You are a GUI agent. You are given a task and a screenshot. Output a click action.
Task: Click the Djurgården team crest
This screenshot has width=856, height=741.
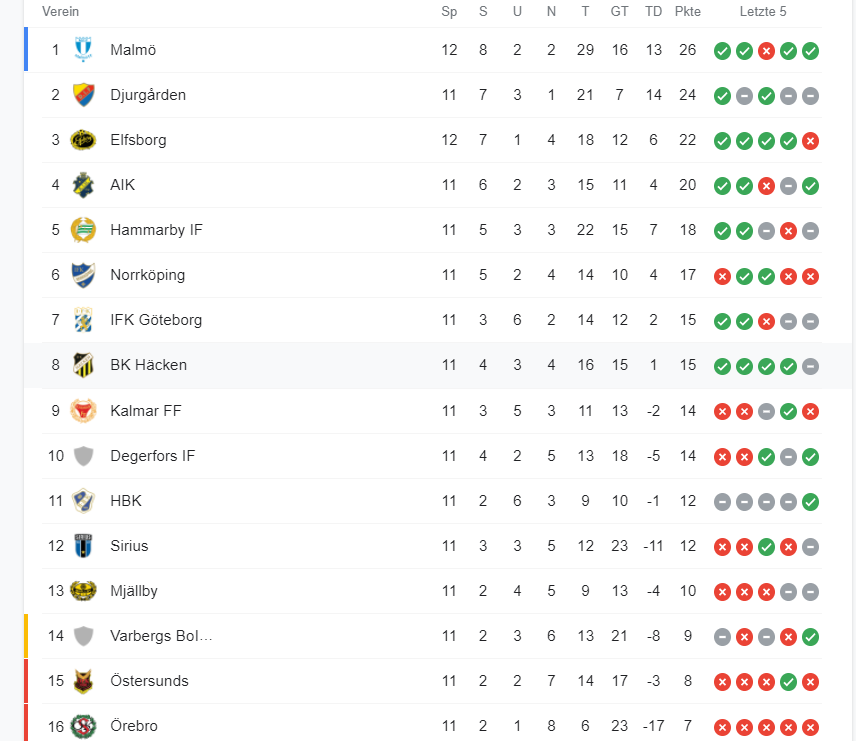[x=83, y=94]
